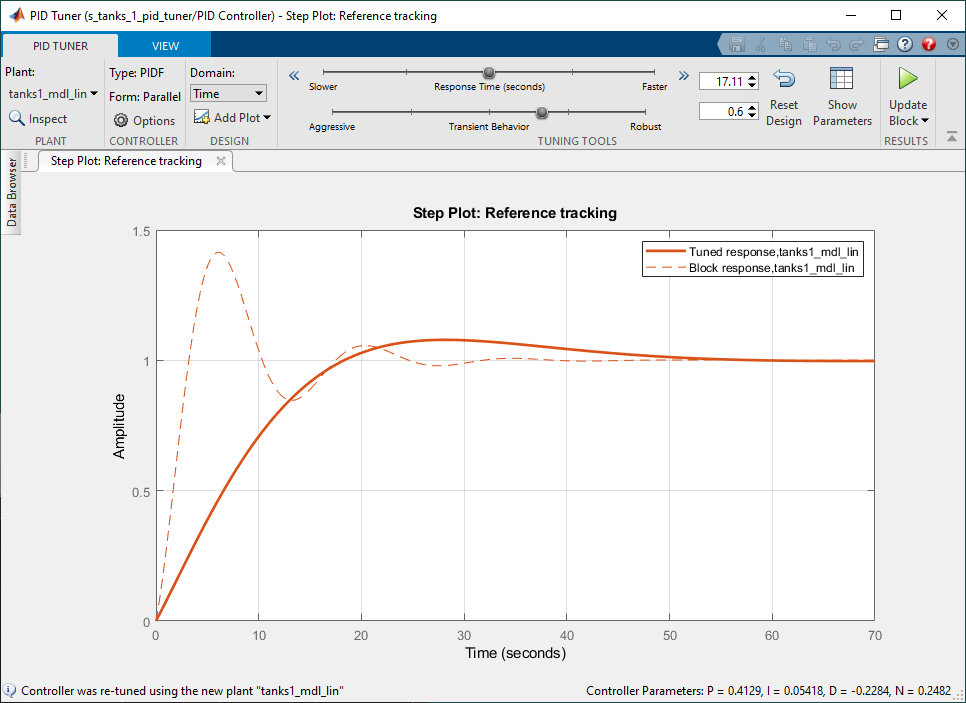Click the Response Time slider handle
This screenshot has width=966, height=703.
tap(489, 72)
